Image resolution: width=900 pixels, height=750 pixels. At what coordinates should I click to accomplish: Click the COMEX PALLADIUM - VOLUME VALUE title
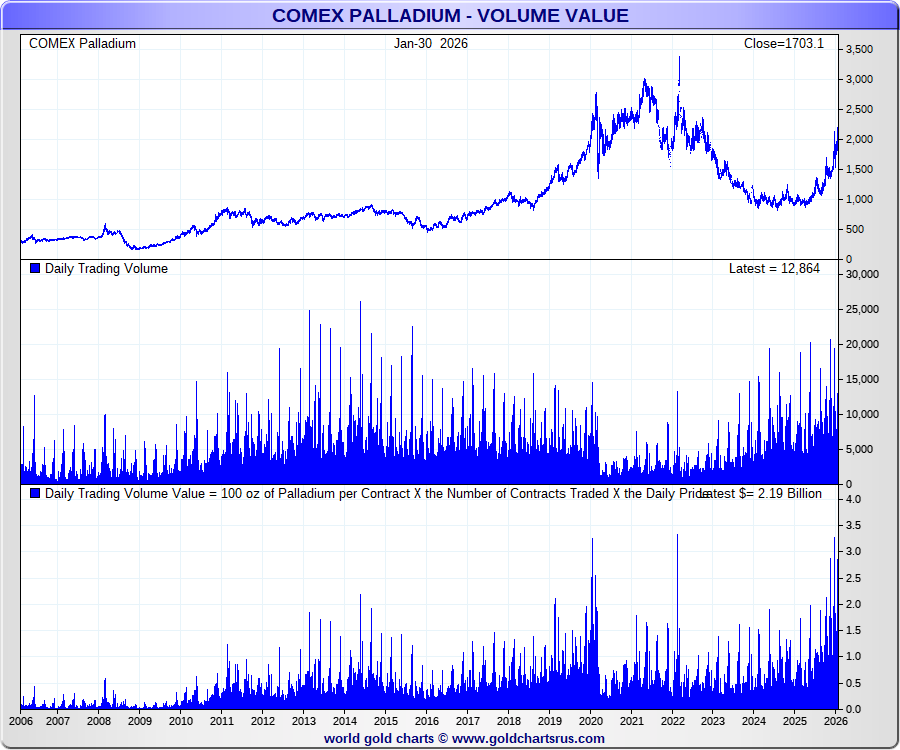coord(450,15)
